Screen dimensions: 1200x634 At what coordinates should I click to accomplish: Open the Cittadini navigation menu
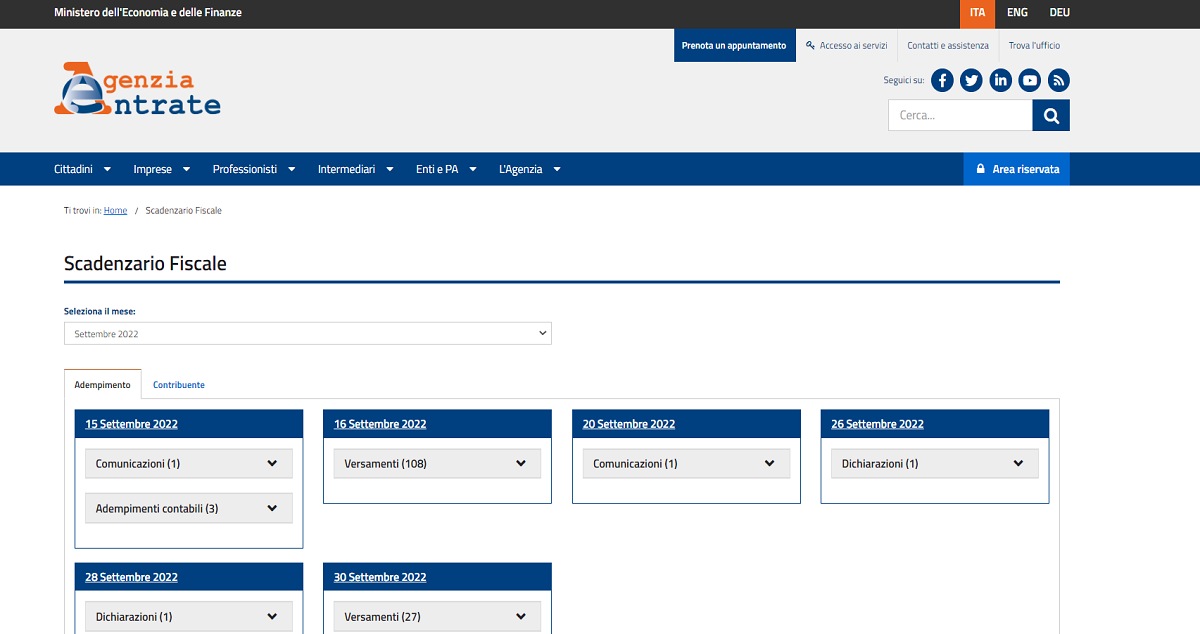point(82,169)
